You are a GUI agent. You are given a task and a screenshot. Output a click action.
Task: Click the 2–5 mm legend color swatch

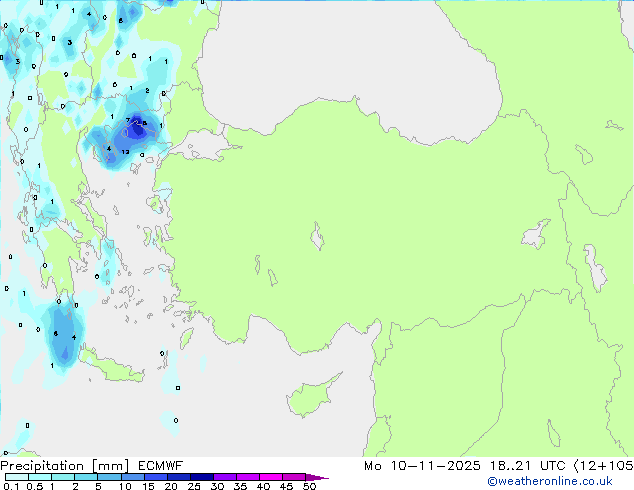[x=86, y=477]
